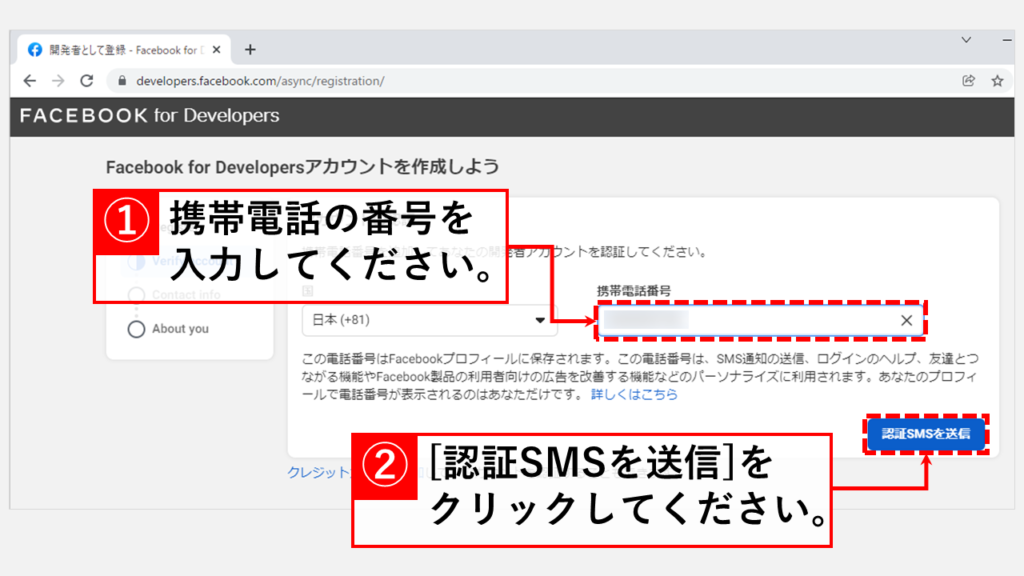The width and height of the screenshot is (1024, 576).
Task: Click the browser back arrow
Action: click(30, 81)
